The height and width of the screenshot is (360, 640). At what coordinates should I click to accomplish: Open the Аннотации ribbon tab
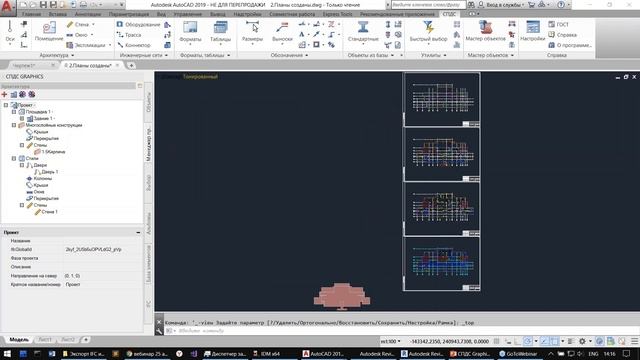[x=87, y=14]
